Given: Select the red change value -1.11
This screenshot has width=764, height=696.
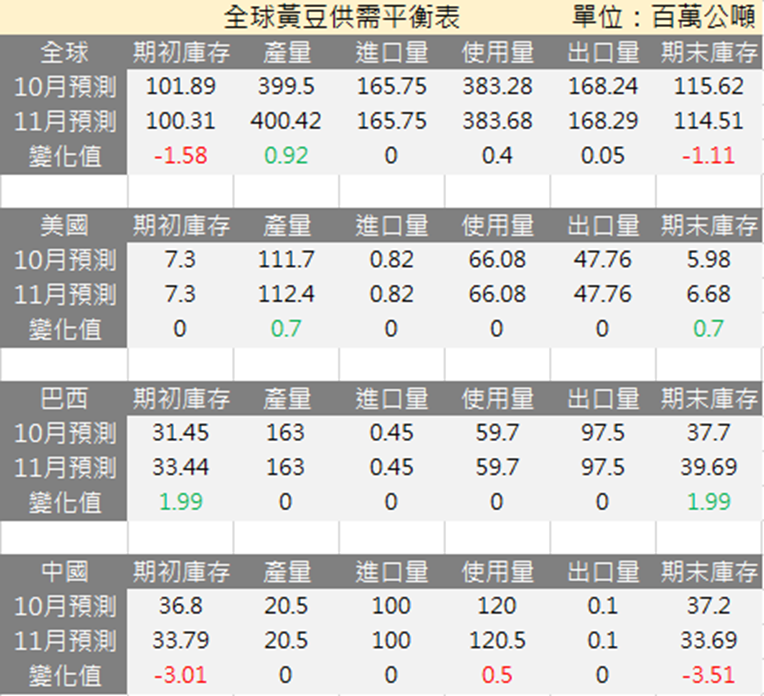Looking at the screenshot, I should [x=708, y=156].
